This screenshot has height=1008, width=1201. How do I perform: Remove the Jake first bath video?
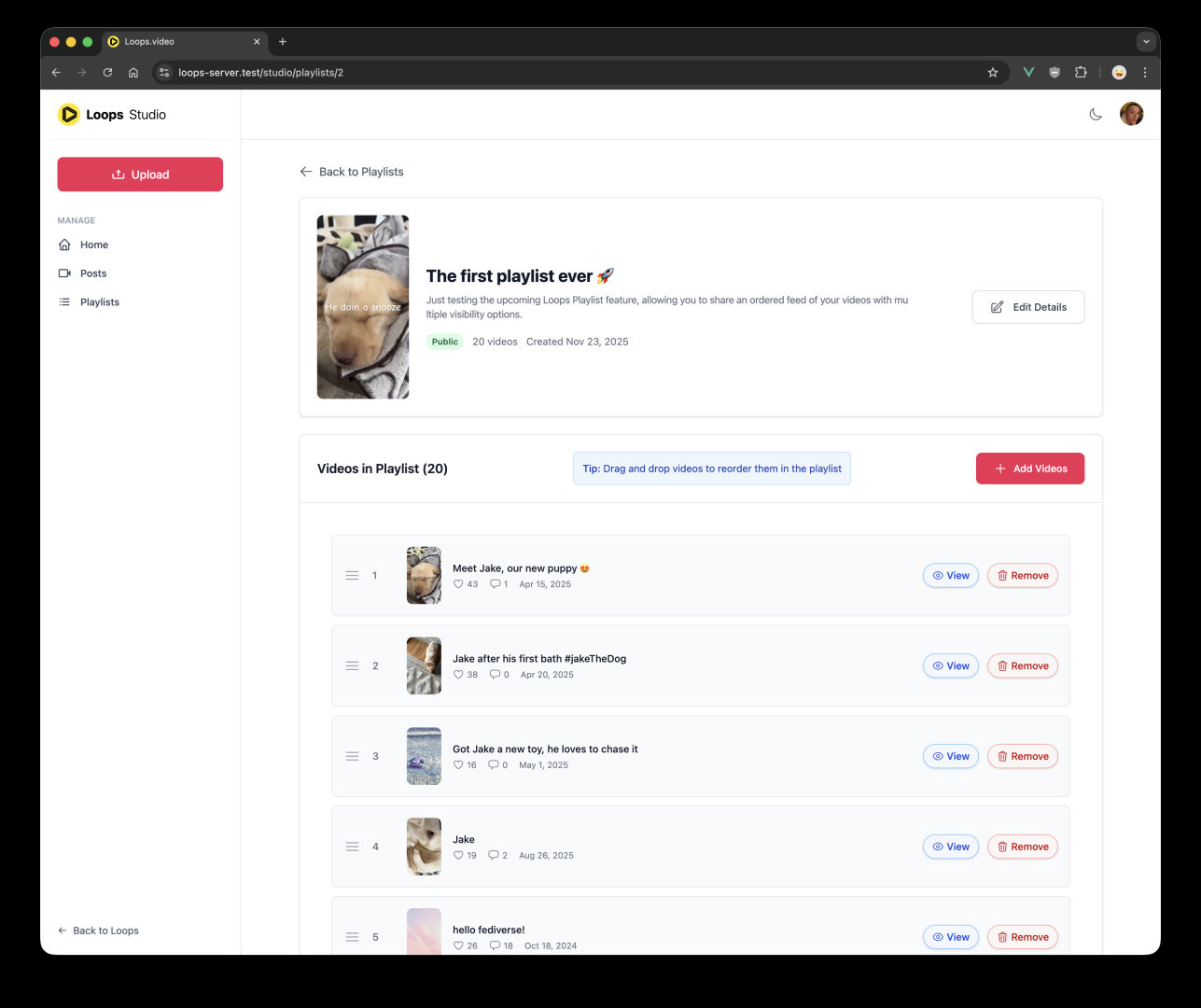click(1022, 666)
